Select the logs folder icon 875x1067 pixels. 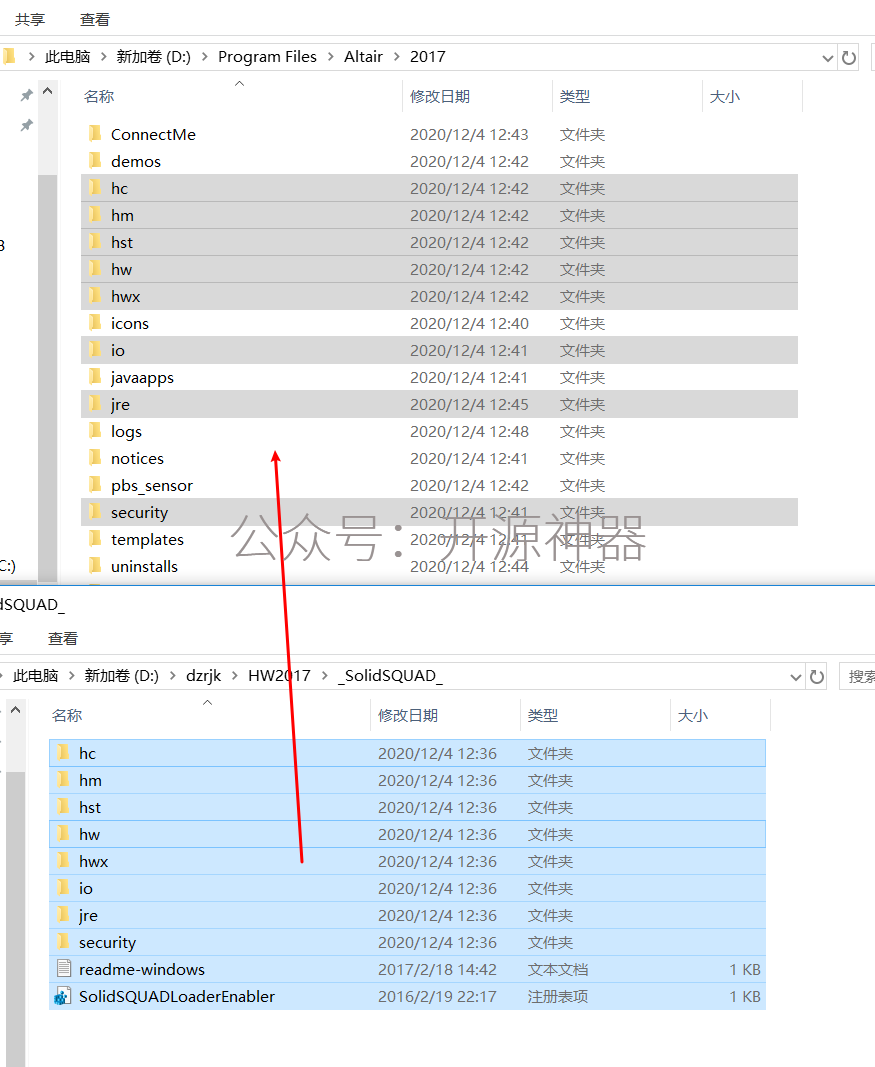pyautogui.click(x=95, y=431)
